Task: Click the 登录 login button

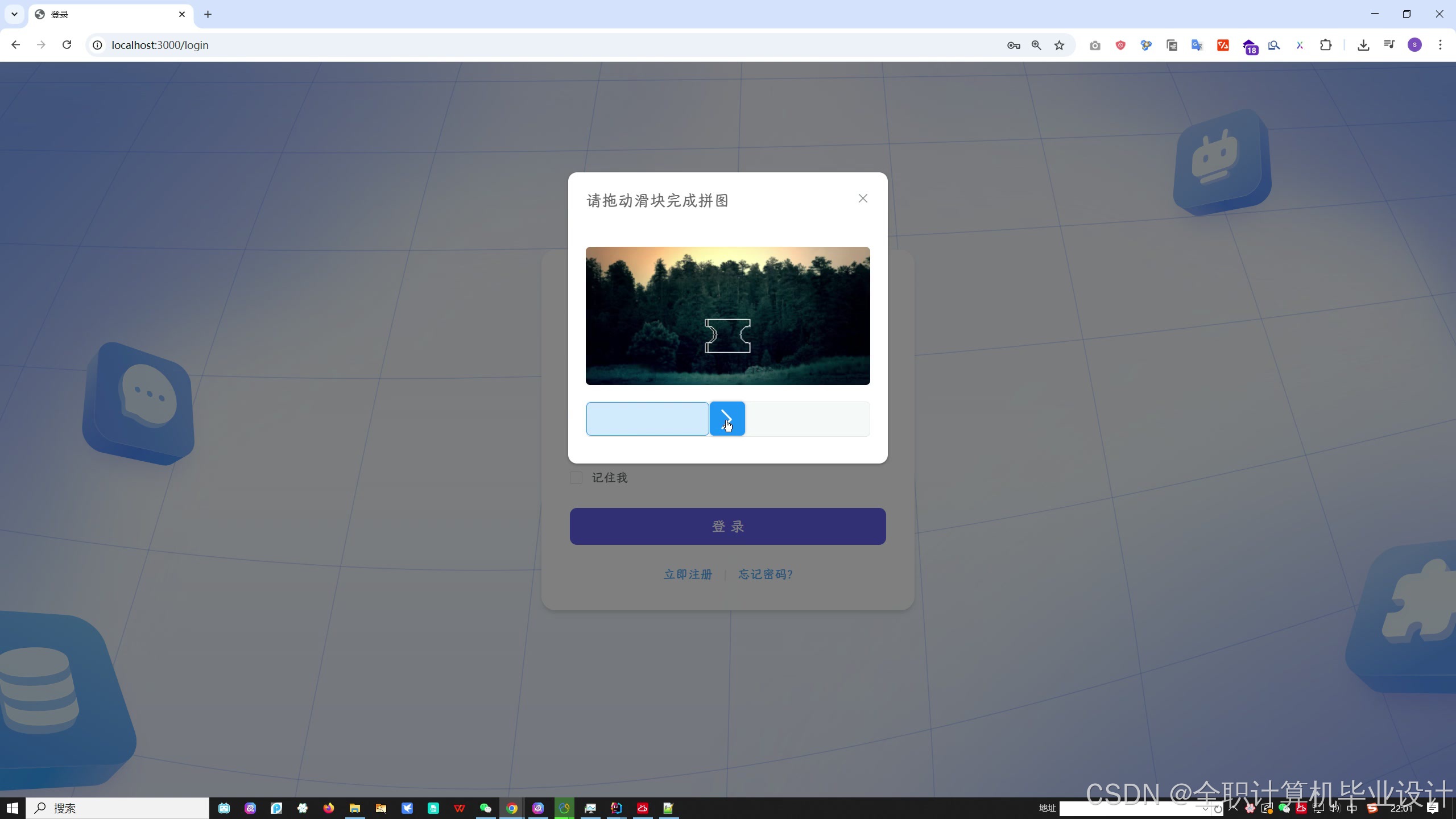Action: pos(727,526)
